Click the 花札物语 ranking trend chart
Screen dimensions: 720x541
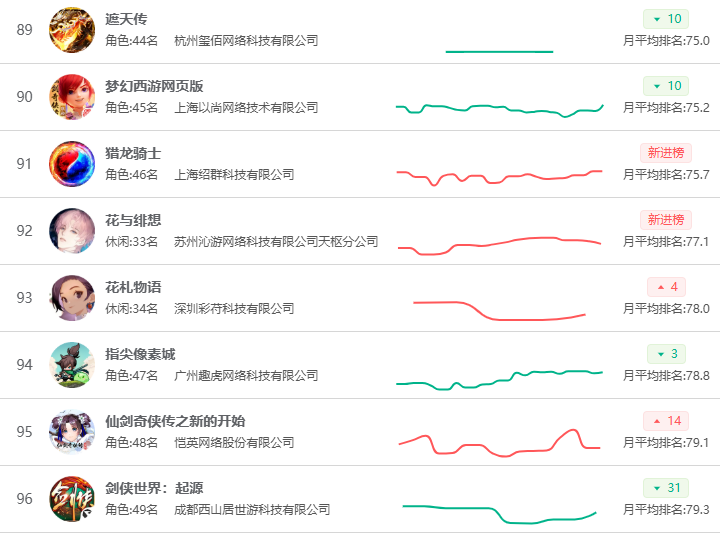498,310
